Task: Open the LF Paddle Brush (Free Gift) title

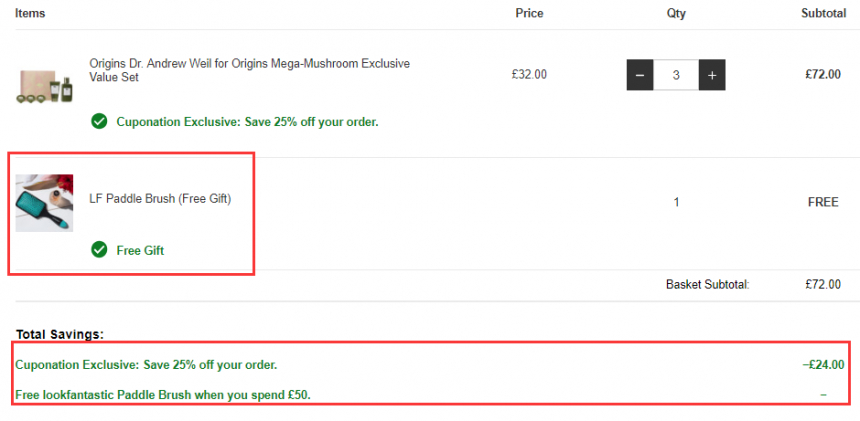Action: point(160,199)
